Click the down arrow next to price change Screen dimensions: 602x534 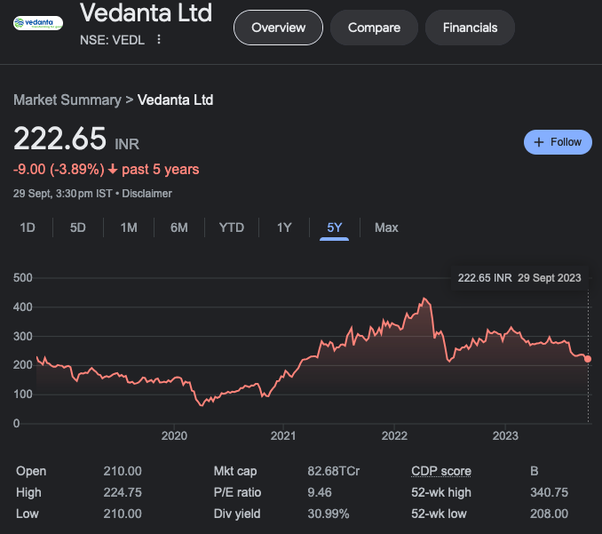(113, 169)
